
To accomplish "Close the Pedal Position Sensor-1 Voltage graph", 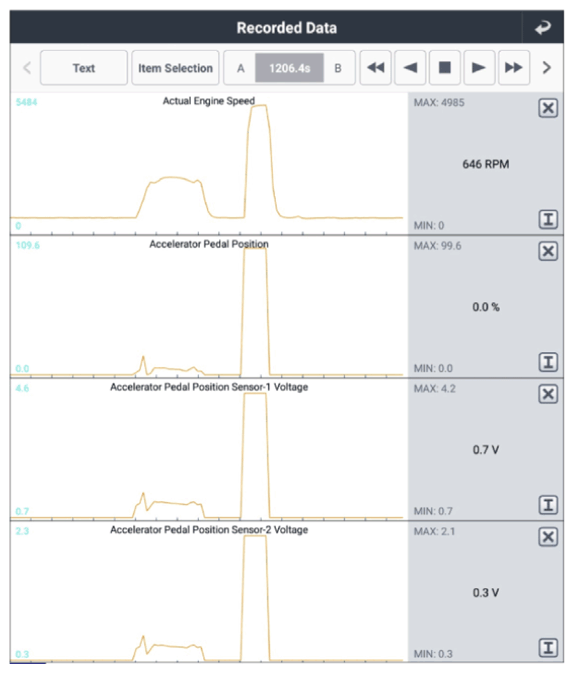I will [x=548, y=394].
